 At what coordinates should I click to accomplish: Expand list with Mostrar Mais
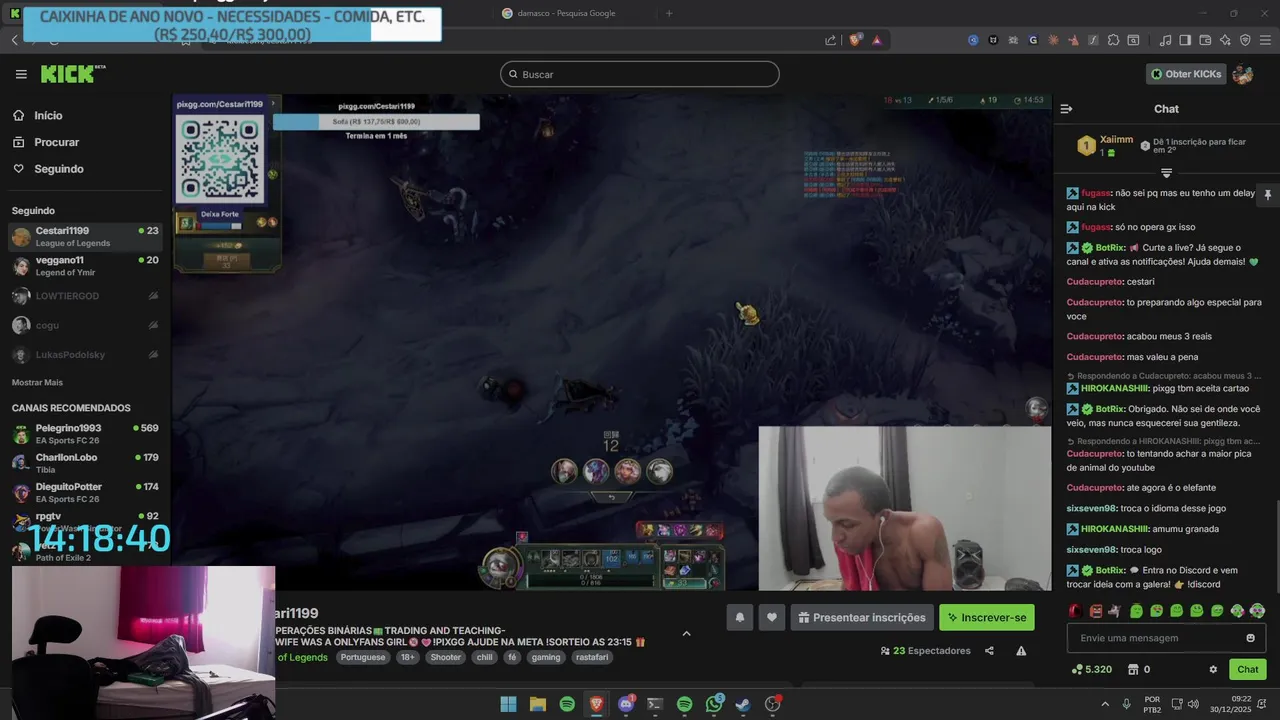(37, 382)
